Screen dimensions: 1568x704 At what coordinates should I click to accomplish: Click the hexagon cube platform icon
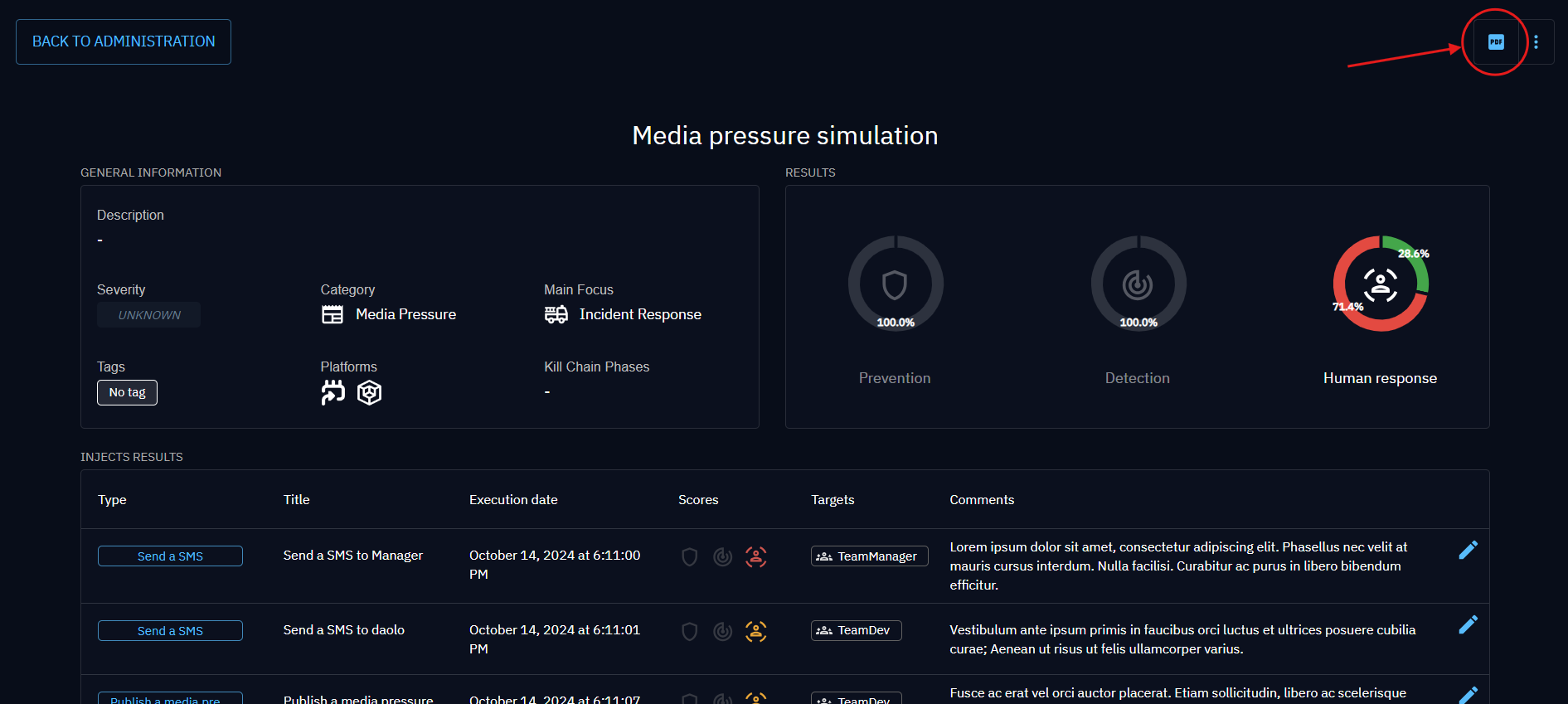pos(369,392)
